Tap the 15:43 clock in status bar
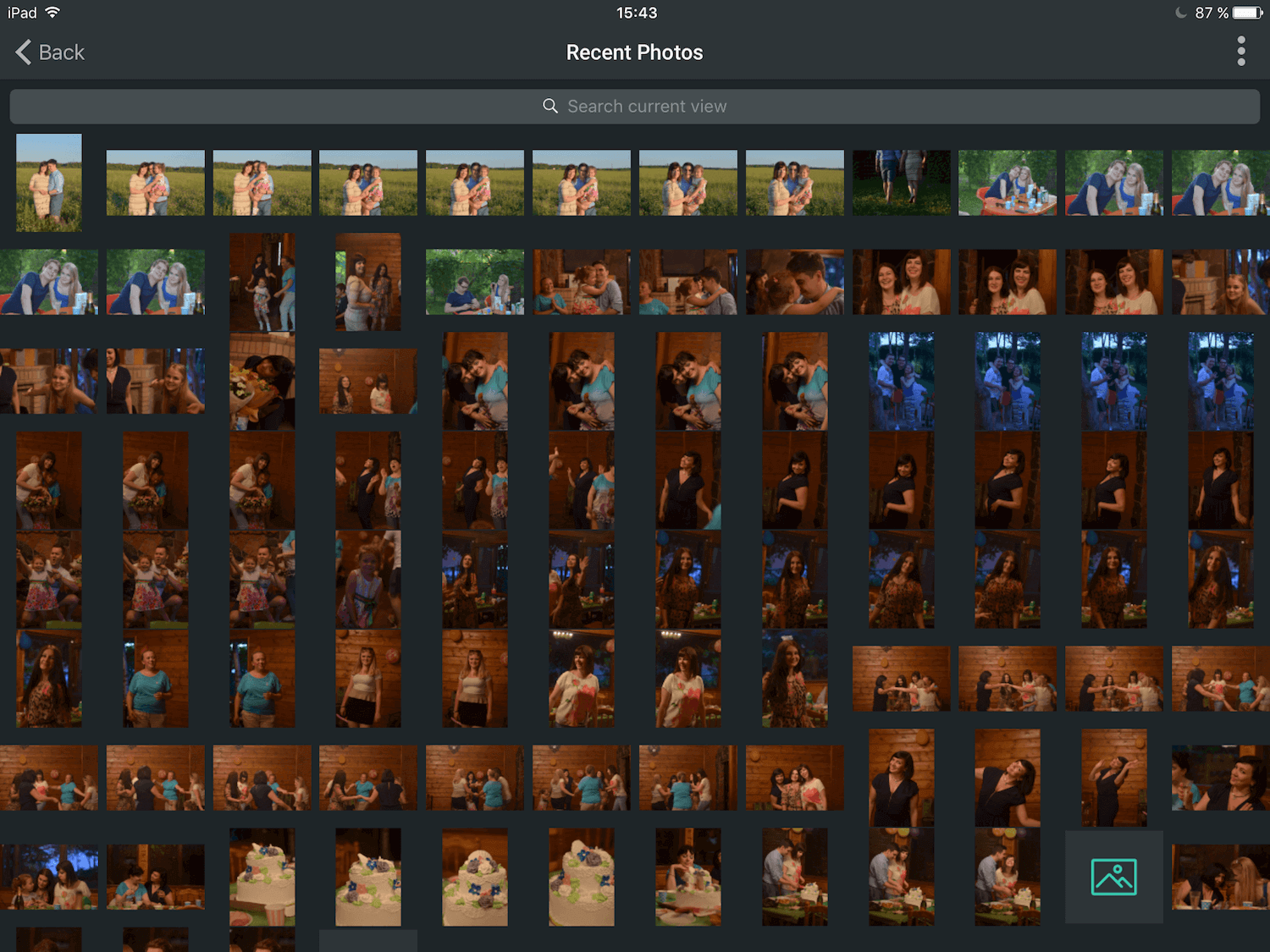The height and width of the screenshot is (952, 1270). 637,13
